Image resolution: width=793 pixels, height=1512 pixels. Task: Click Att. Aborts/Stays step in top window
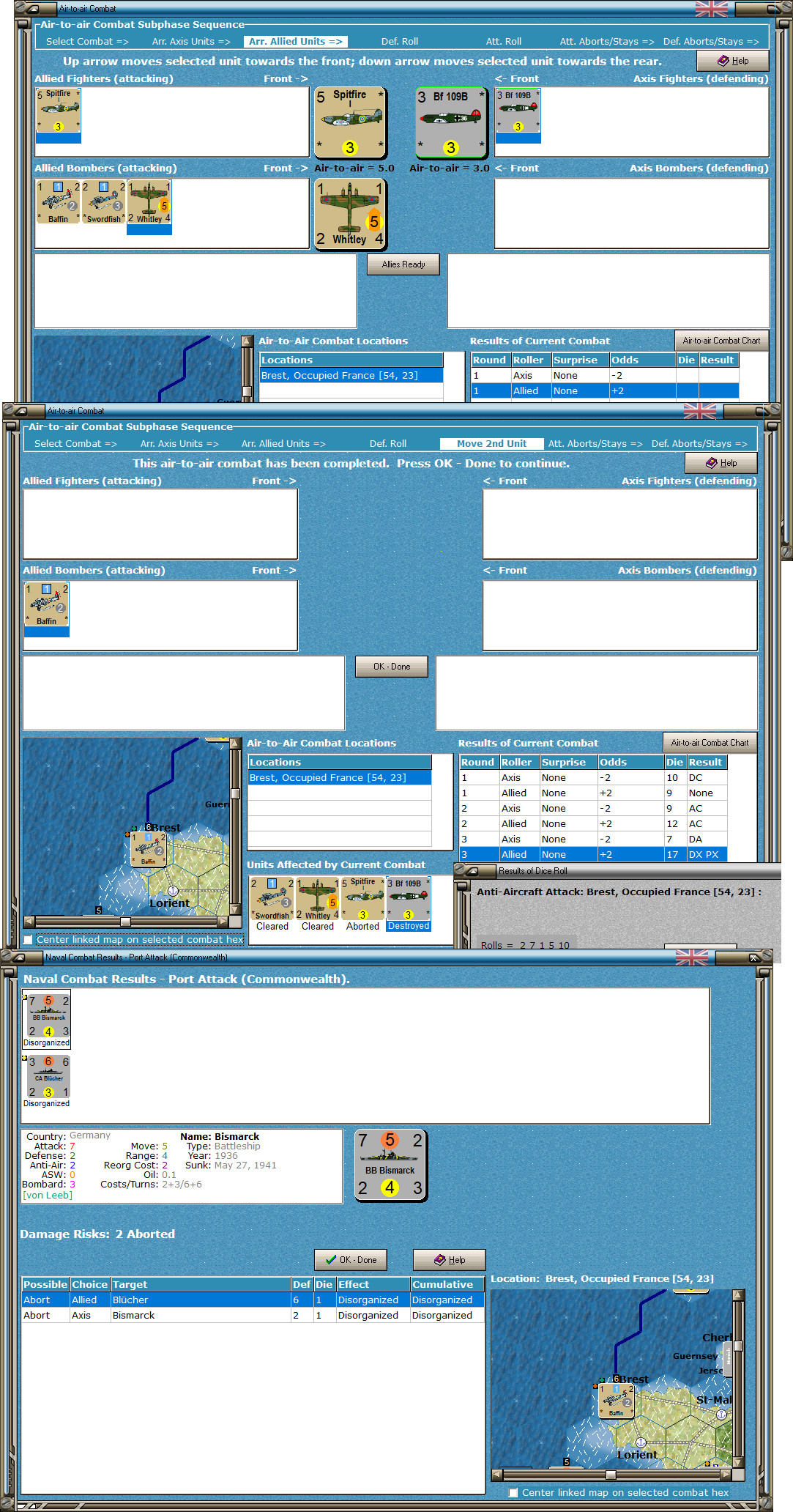coord(607,42)
